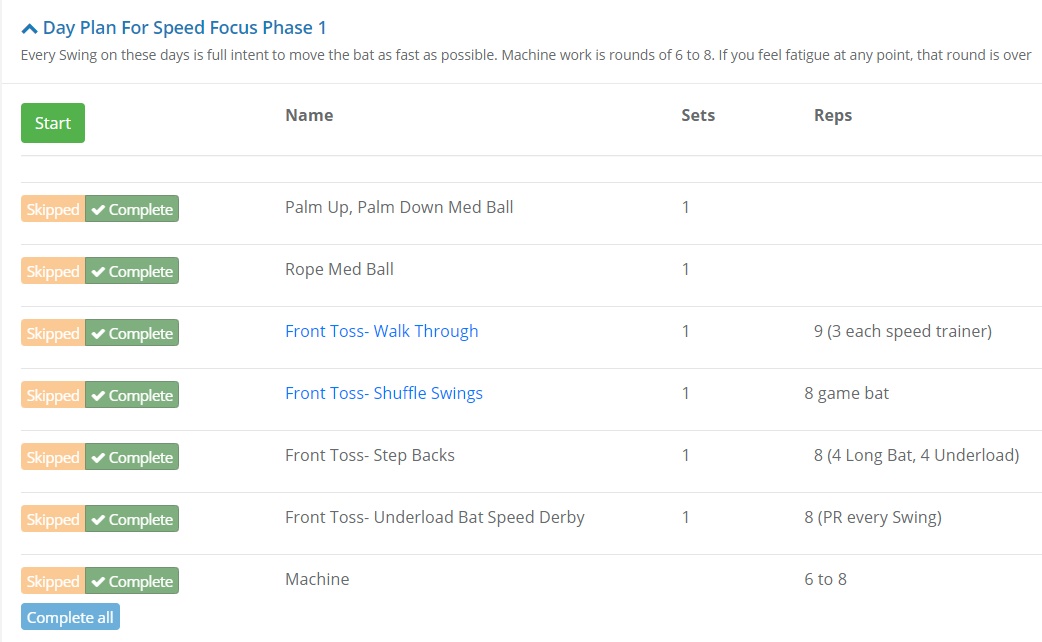Mark Front Toss- Shuffle Swings complete
The height and width of the screenshot is (642, 1042).
[132, 395]
